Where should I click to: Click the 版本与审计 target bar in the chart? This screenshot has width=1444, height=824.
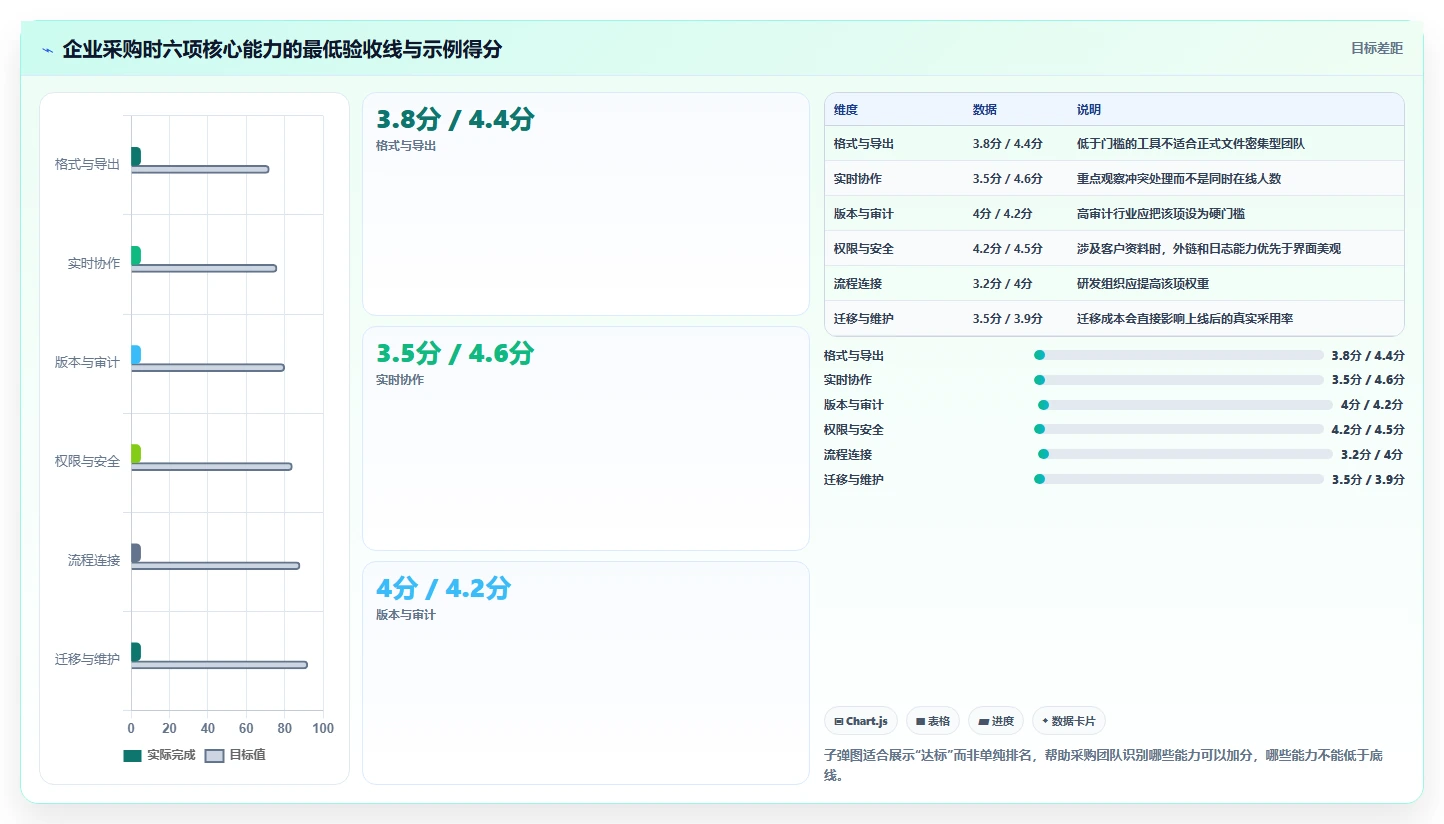coord(208,367)
